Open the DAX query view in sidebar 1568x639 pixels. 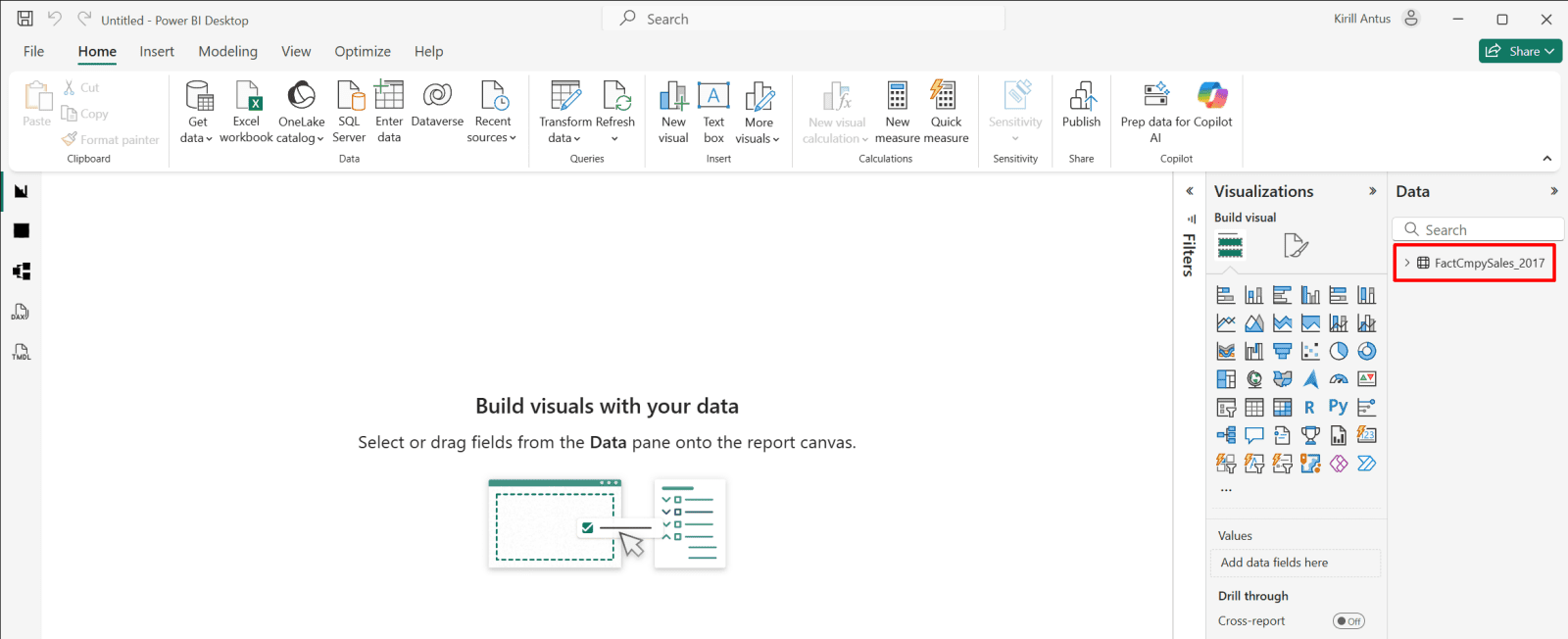pyautogui.click(x=21, y=312)
